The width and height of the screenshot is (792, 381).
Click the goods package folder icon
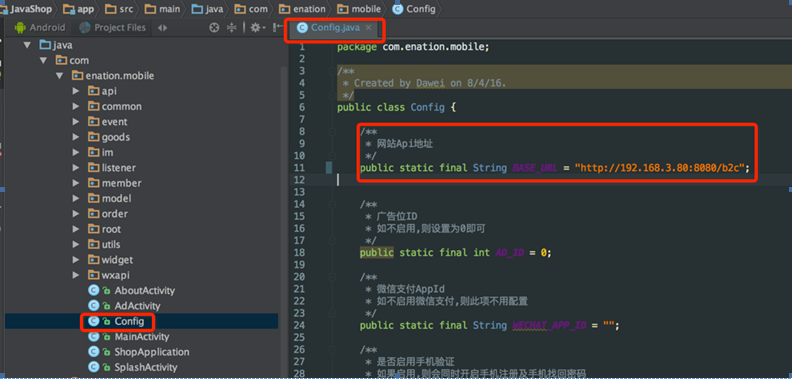point(93,137)
